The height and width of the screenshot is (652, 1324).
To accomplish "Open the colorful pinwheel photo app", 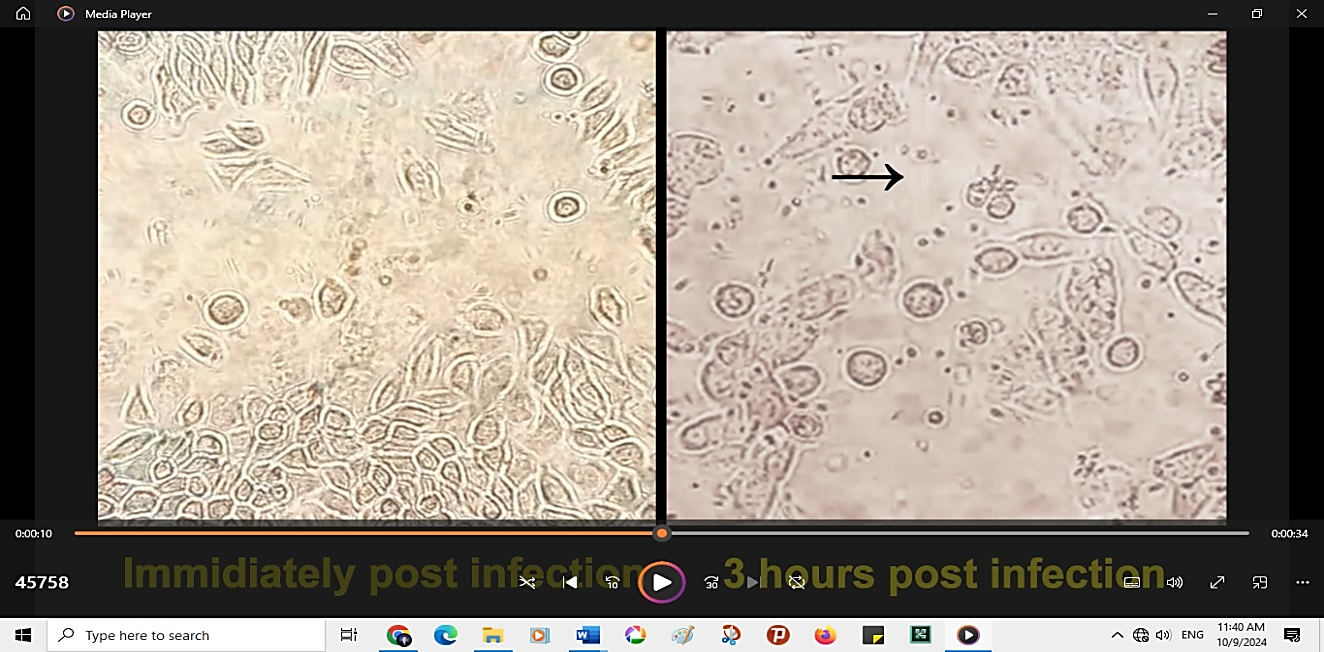I will tap(635, 635).
